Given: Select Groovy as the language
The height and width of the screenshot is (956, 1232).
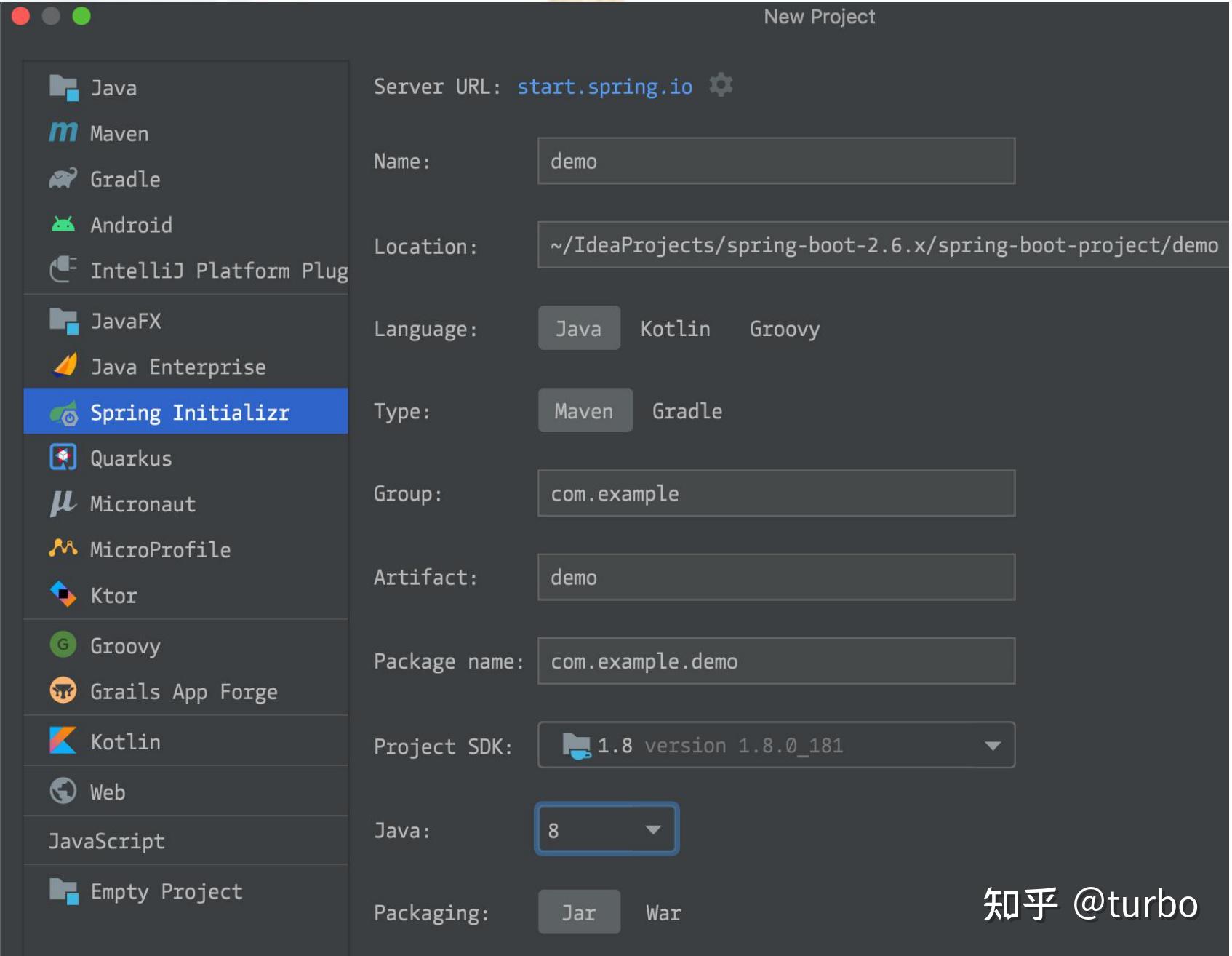Looking at the screenshot, I should [784, 329].
